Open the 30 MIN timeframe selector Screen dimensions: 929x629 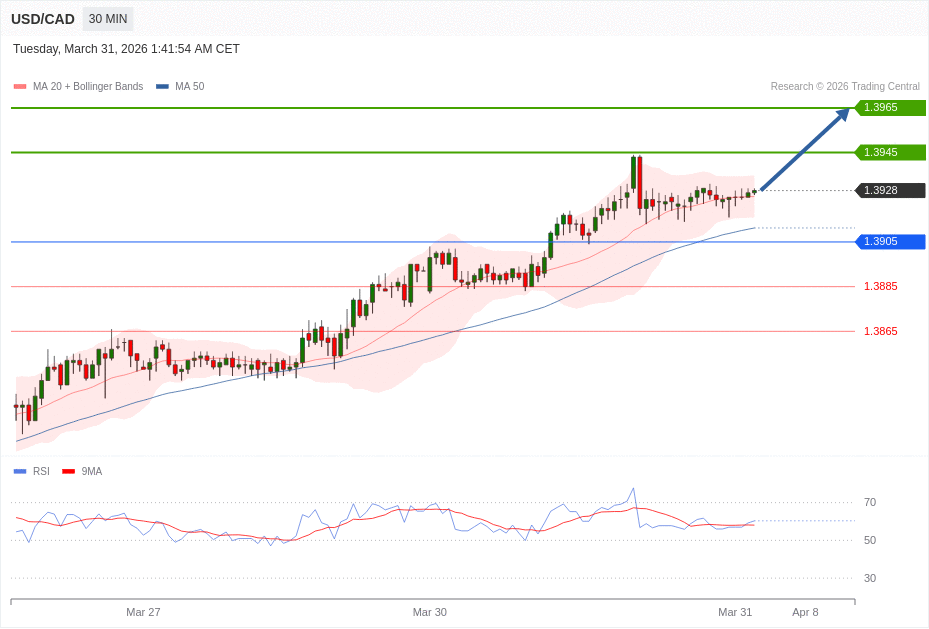coord(107,19)
